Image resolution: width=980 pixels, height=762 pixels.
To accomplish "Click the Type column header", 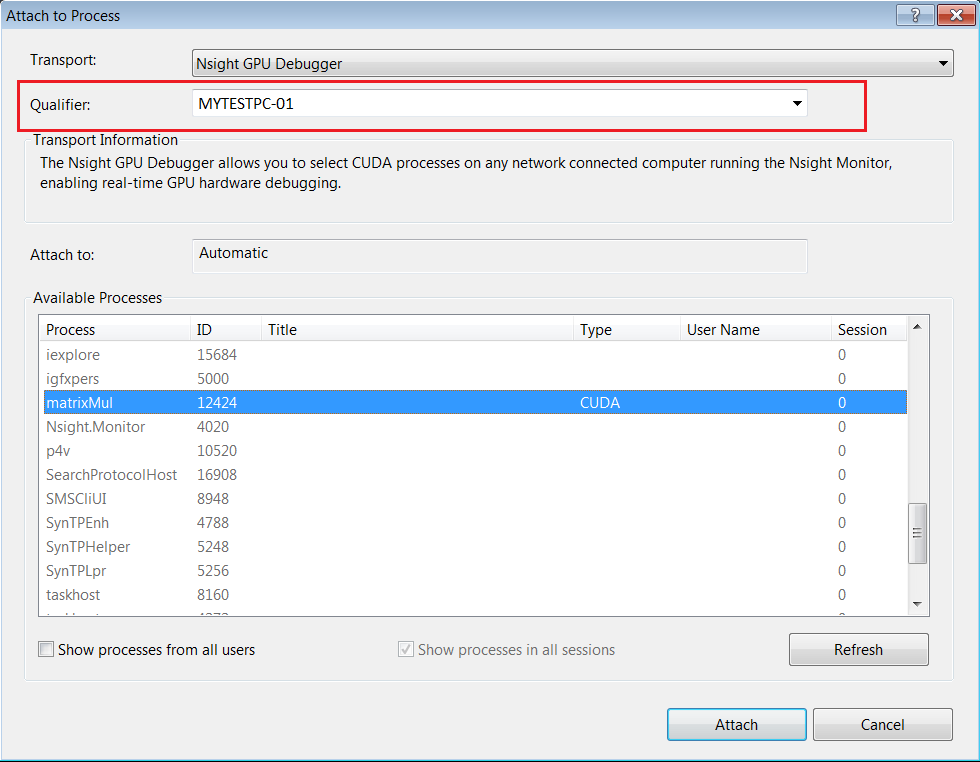I will [625, 329].
